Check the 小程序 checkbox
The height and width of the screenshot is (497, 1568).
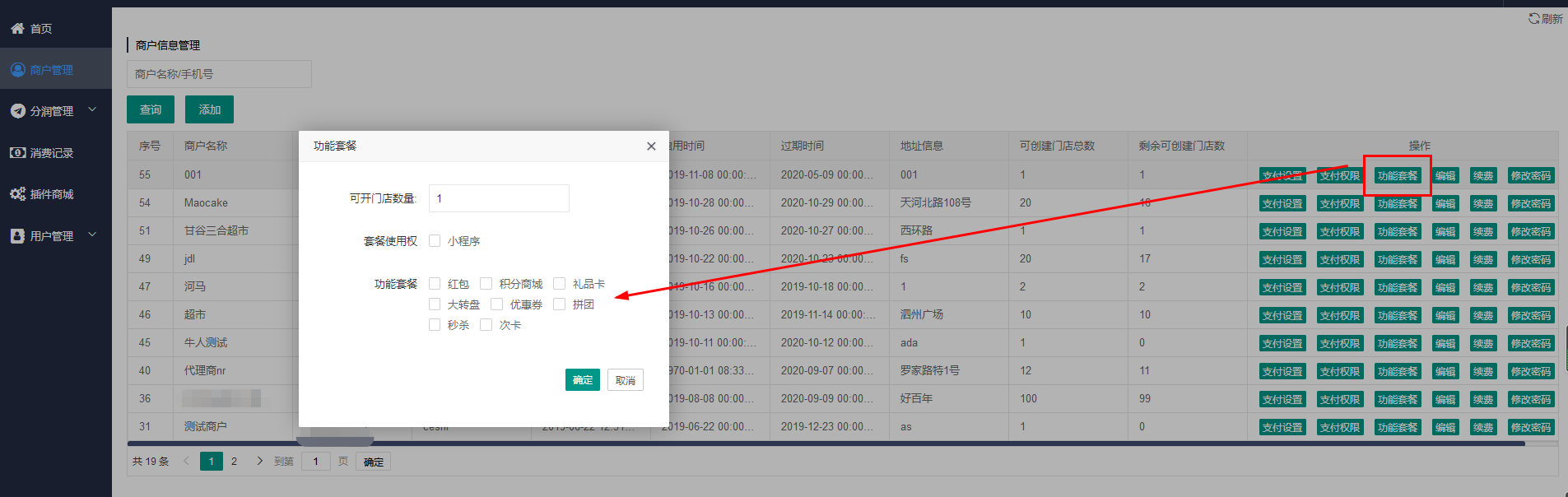click(435, 241)
